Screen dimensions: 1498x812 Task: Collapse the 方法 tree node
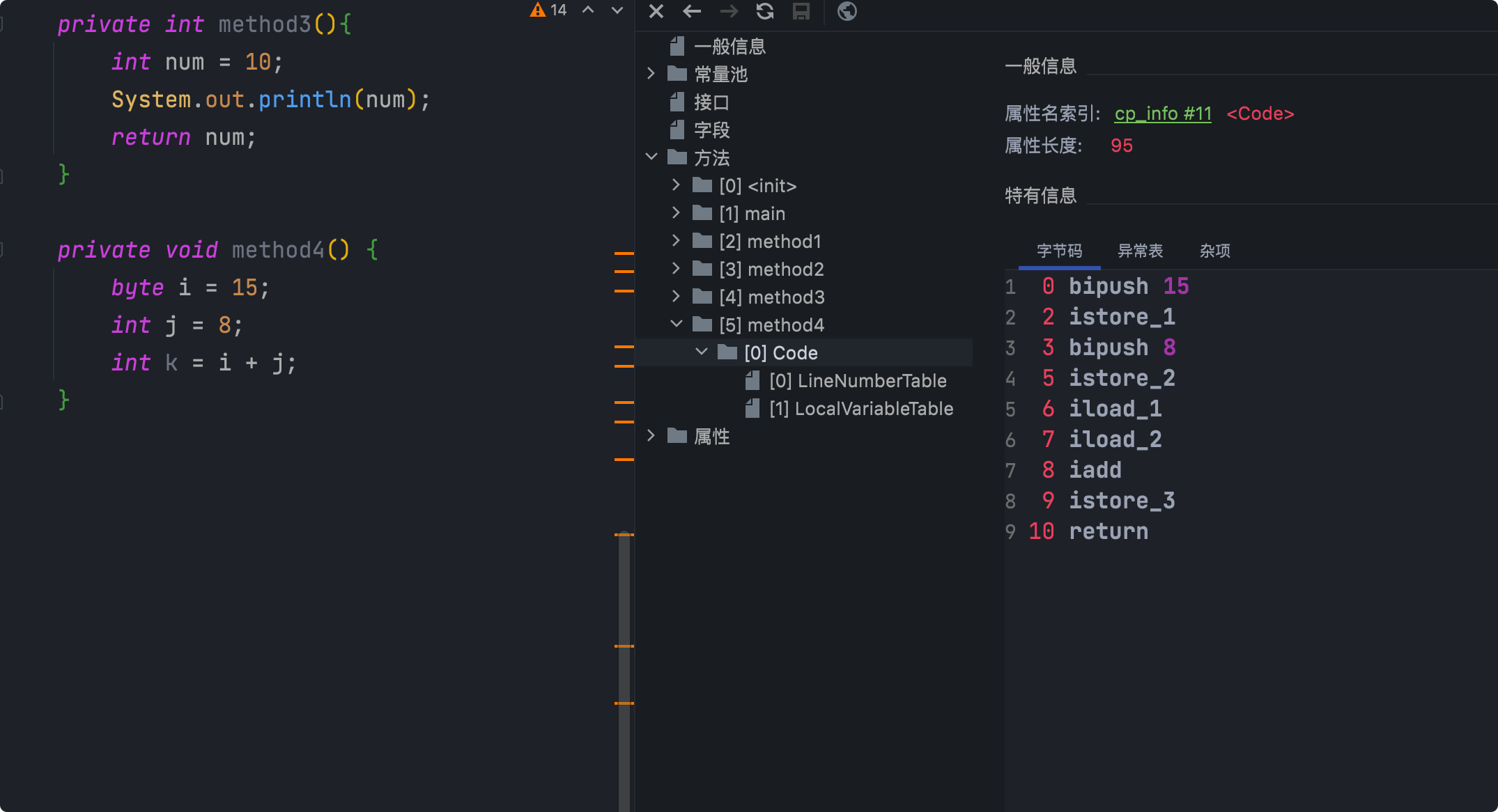click(651, 157)
